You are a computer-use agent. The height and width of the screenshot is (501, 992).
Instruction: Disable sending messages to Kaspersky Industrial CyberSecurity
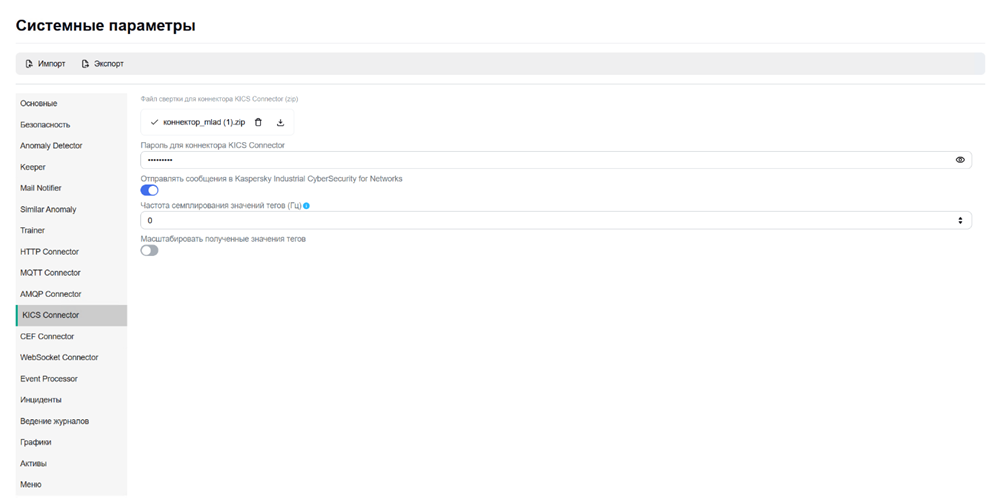149,190
